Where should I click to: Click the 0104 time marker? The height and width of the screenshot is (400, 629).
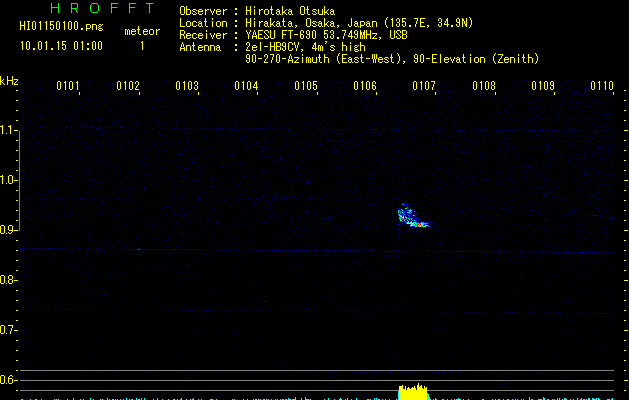[x=246, y=86]
